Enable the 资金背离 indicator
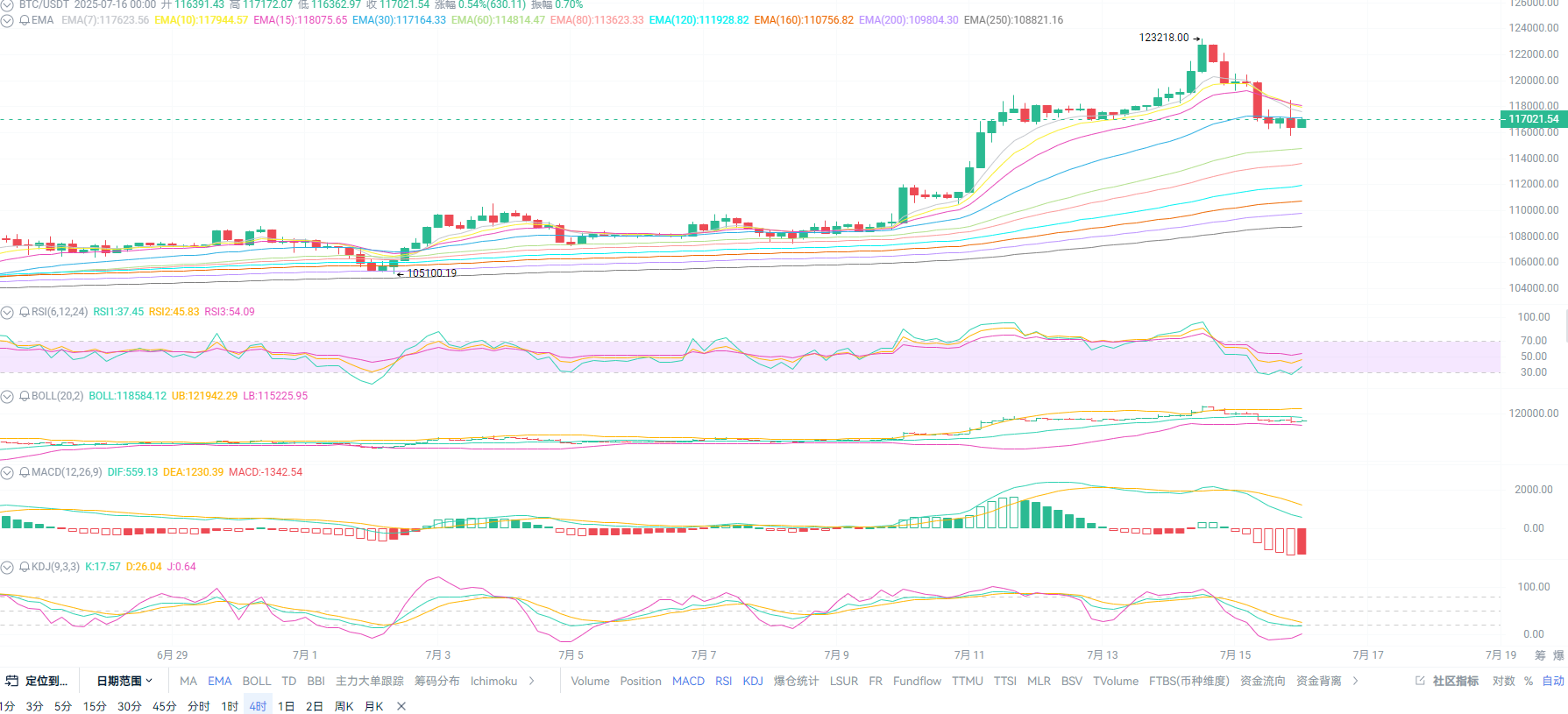1568x714 pixels. [1319, 681]
